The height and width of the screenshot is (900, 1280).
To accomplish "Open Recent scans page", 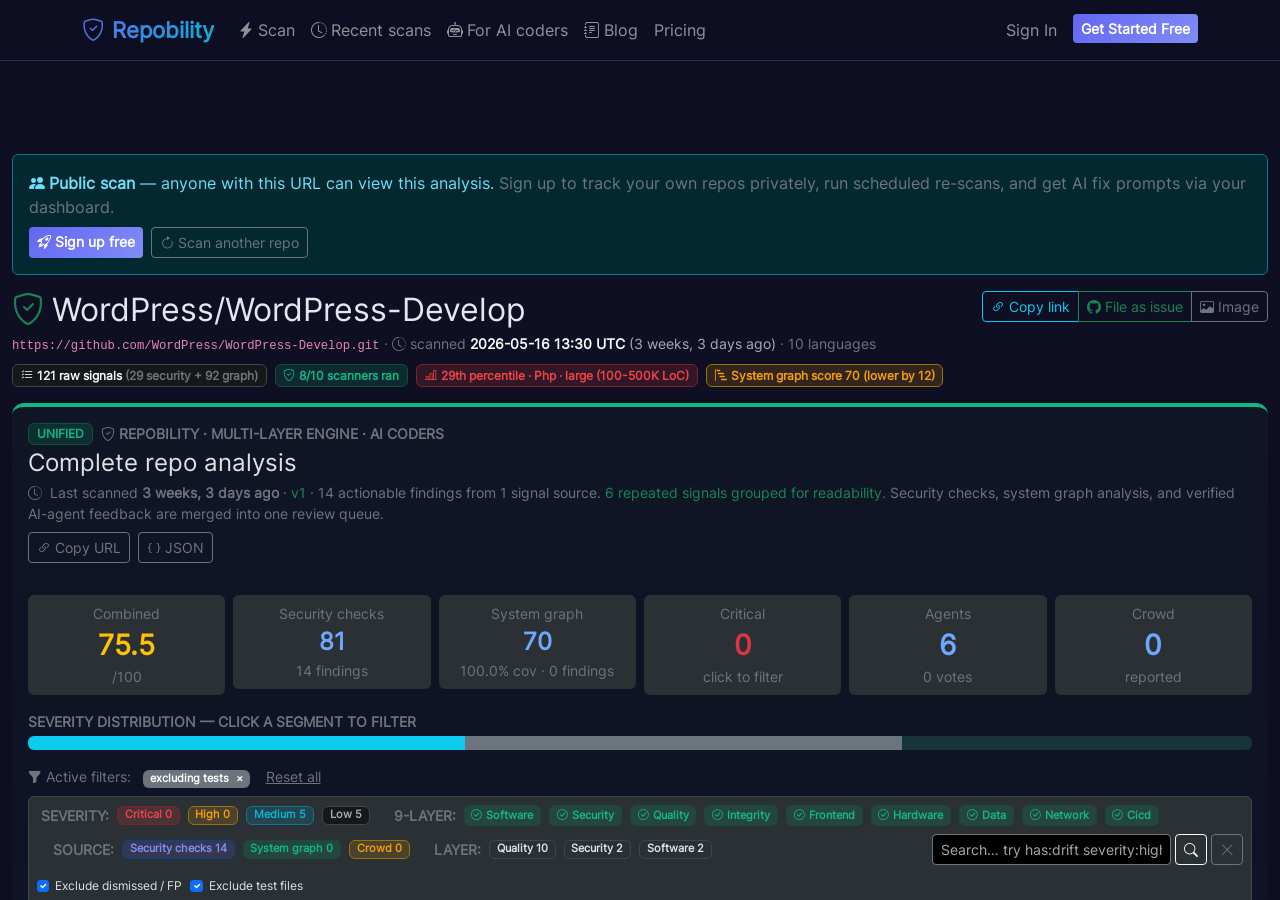I will coord(371,30).
